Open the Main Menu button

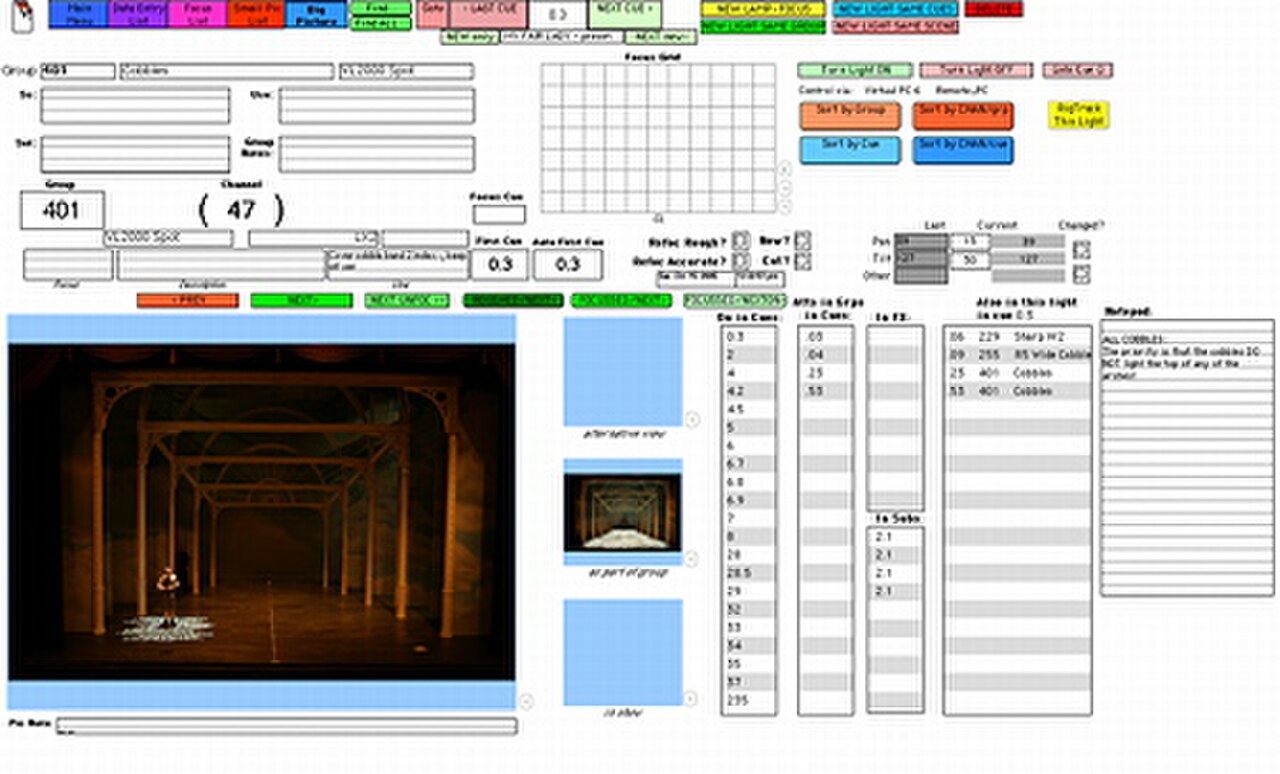click(78, 13)
